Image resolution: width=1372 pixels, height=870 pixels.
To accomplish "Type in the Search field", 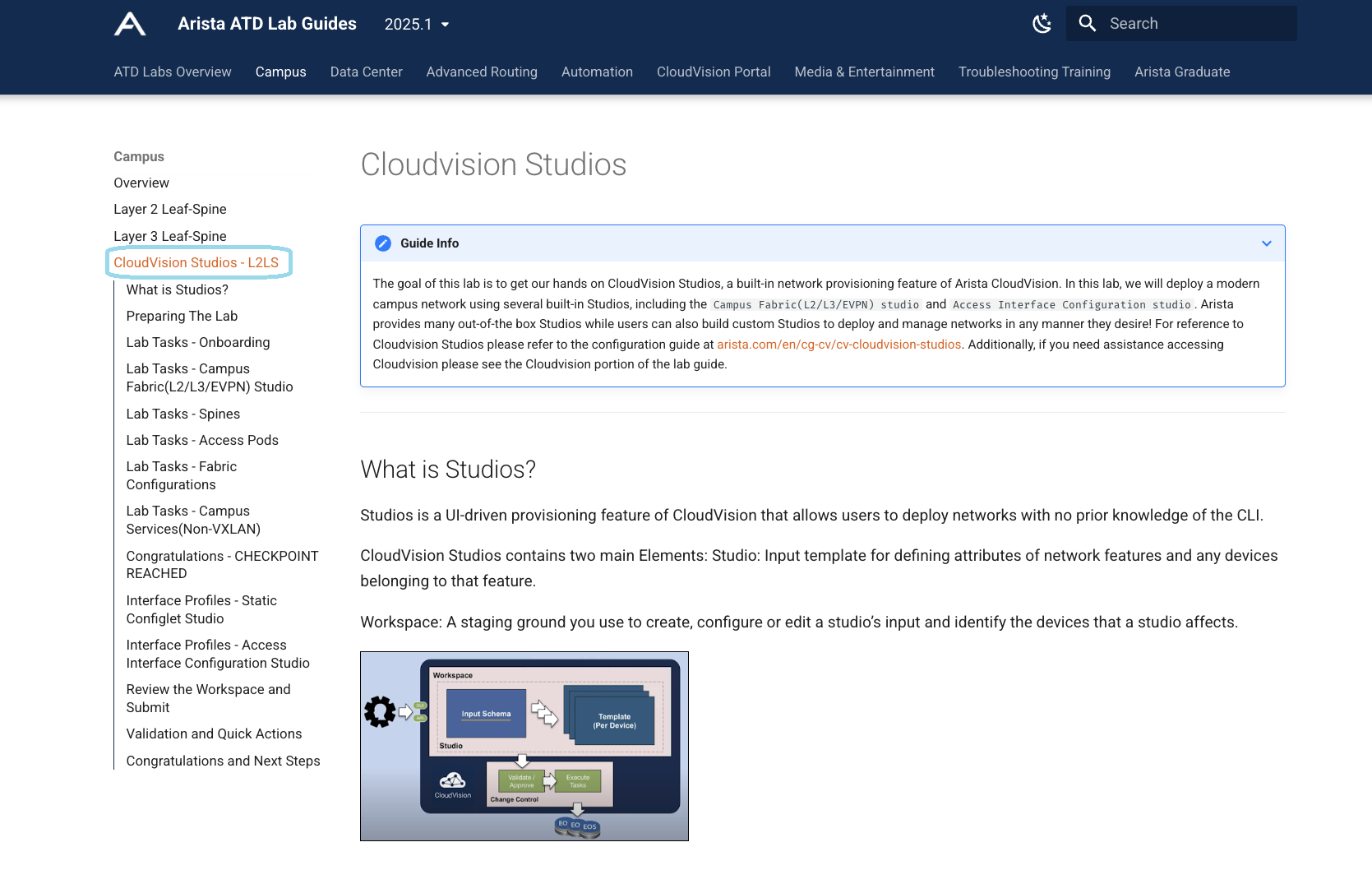I will pos(1196,24).
